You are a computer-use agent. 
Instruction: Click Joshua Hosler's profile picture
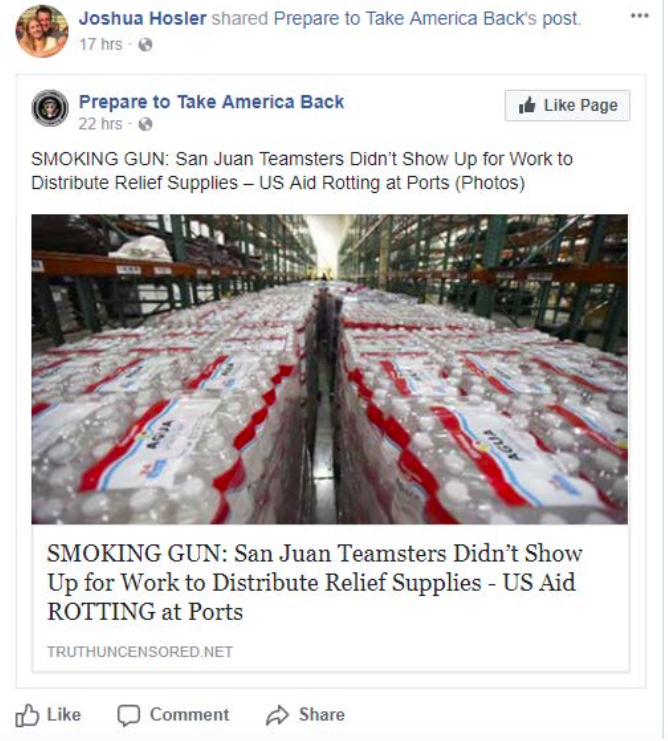tap(42, 31)
